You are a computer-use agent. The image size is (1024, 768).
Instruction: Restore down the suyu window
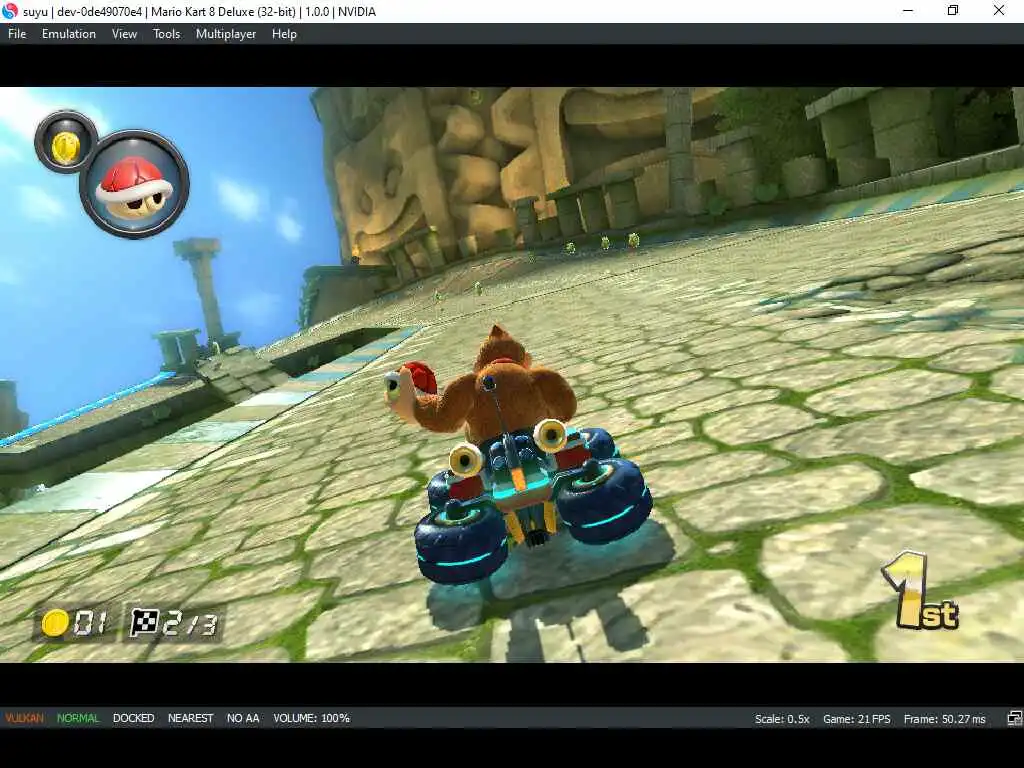coord(953,11)
